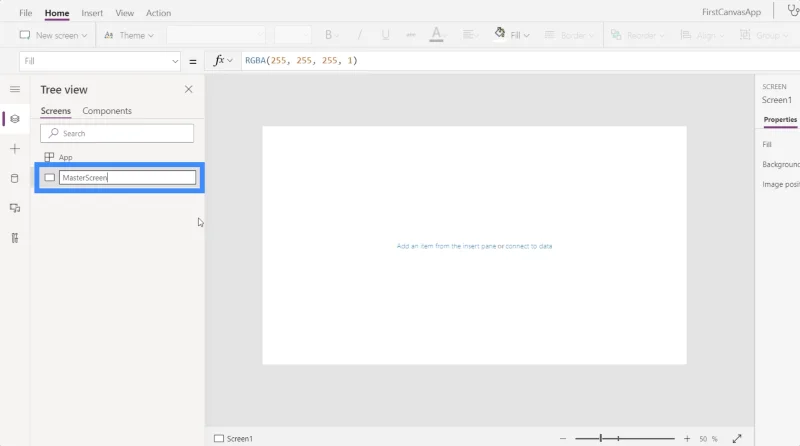The width and height of the screenshot is (800, 446).
Task: Click the App checker stethoscope icon
Action: [x=793, y=10]
